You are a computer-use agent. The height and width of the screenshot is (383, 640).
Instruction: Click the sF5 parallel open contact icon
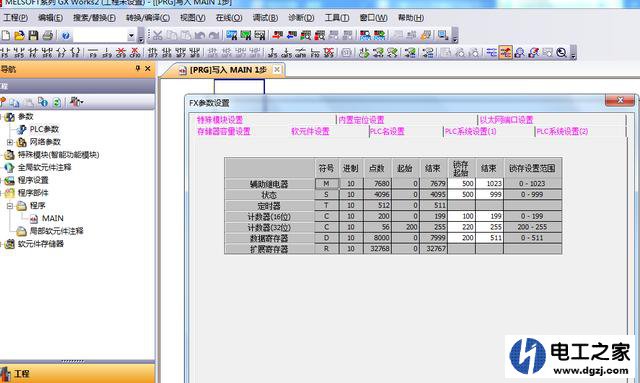coord(19,53)
